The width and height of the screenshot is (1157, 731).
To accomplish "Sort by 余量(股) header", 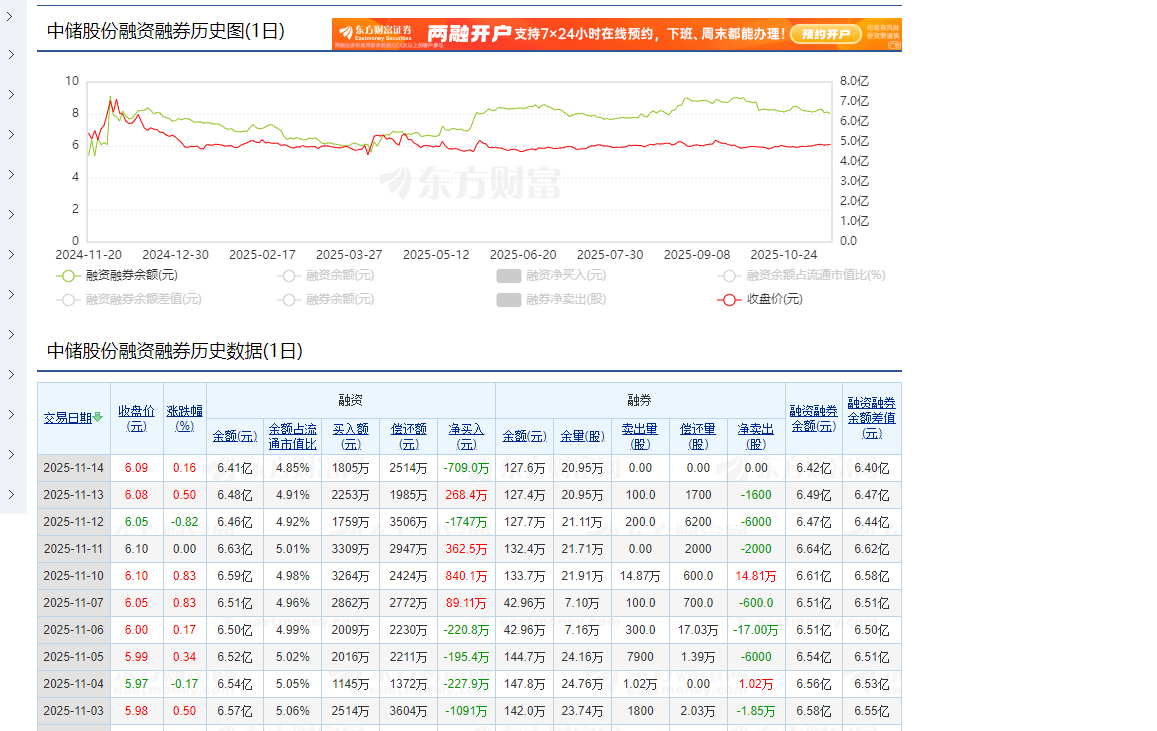I will [582, 436].
